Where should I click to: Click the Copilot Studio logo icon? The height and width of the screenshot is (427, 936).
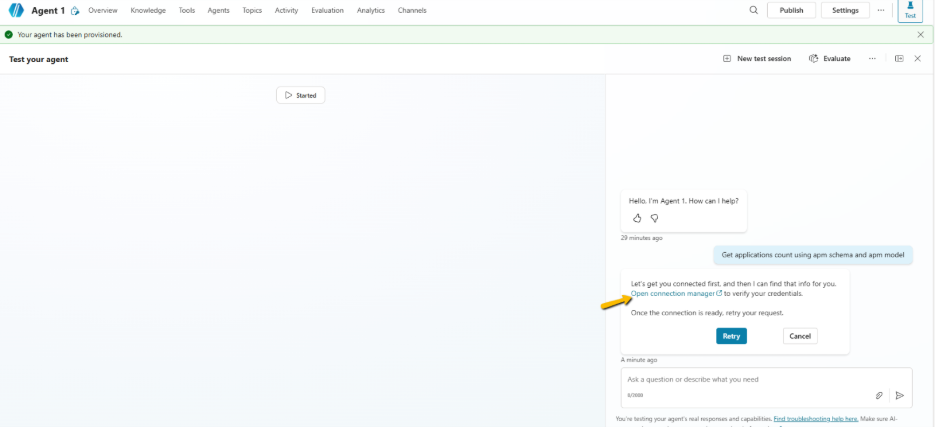coord(16,10)
